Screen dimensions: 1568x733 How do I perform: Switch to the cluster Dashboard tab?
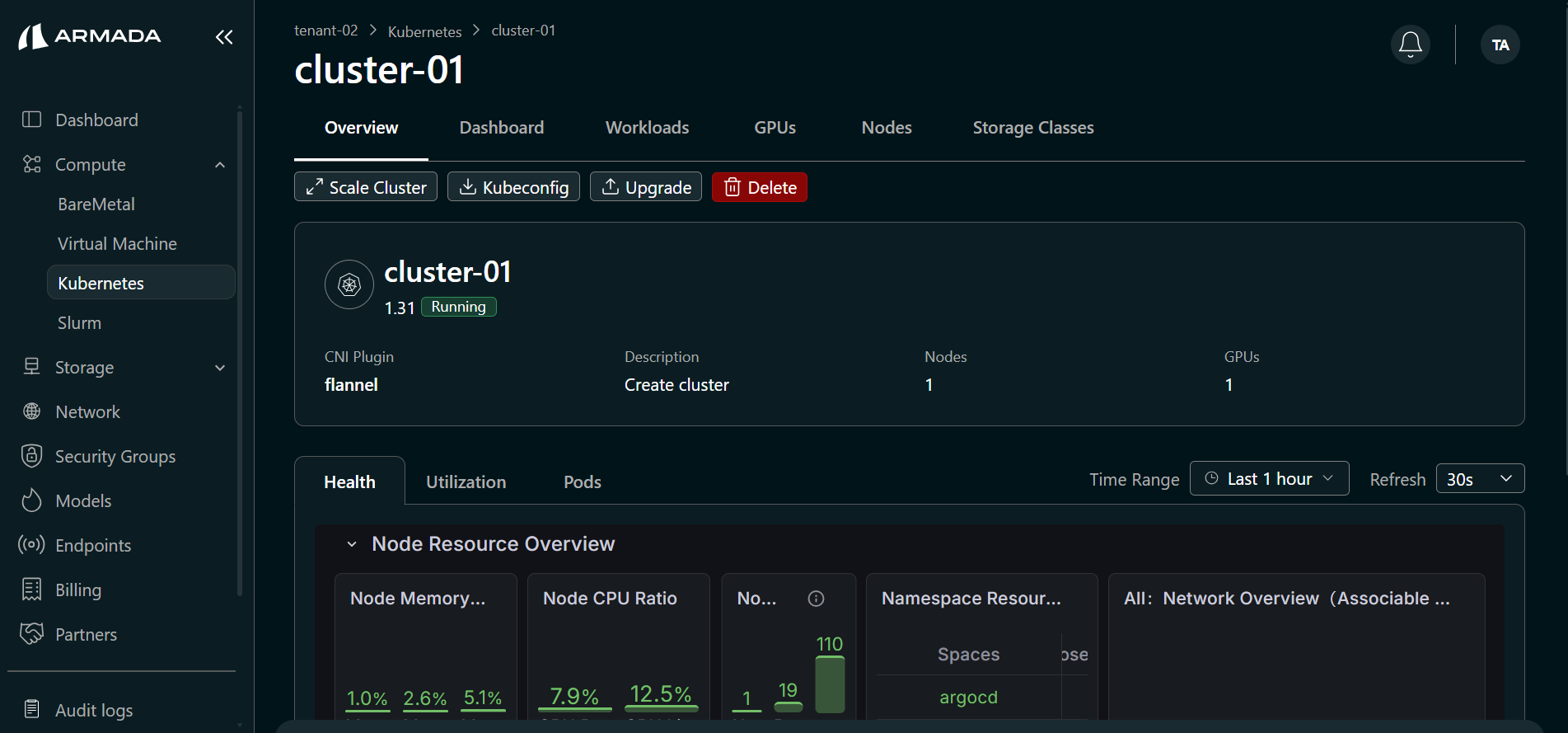501,128
